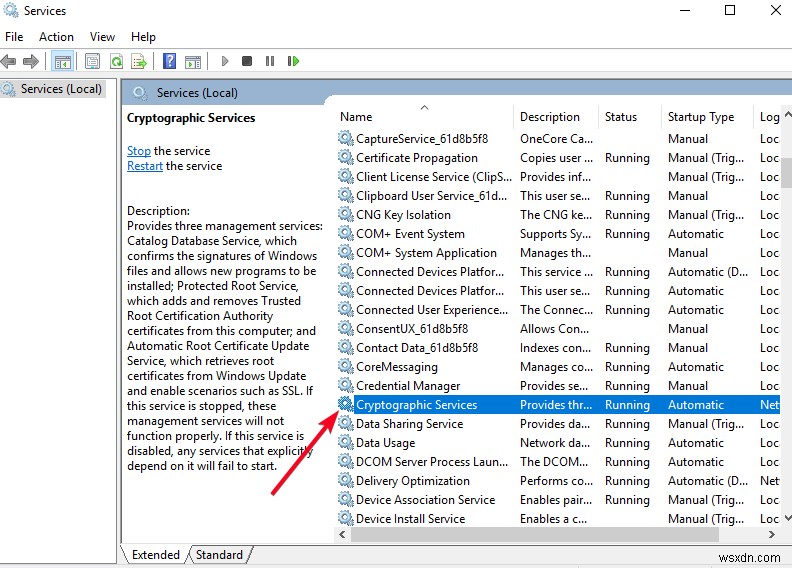Click the gear icon of CaptureService_61d8b5f8

coord(345,138)
